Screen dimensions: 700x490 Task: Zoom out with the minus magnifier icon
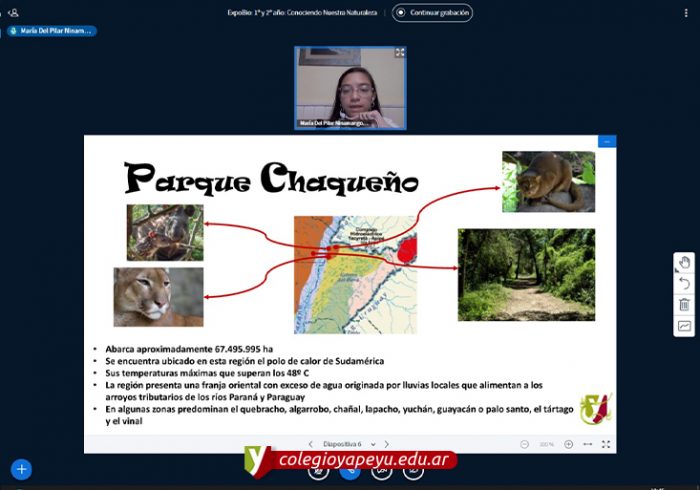pos(525,444)
